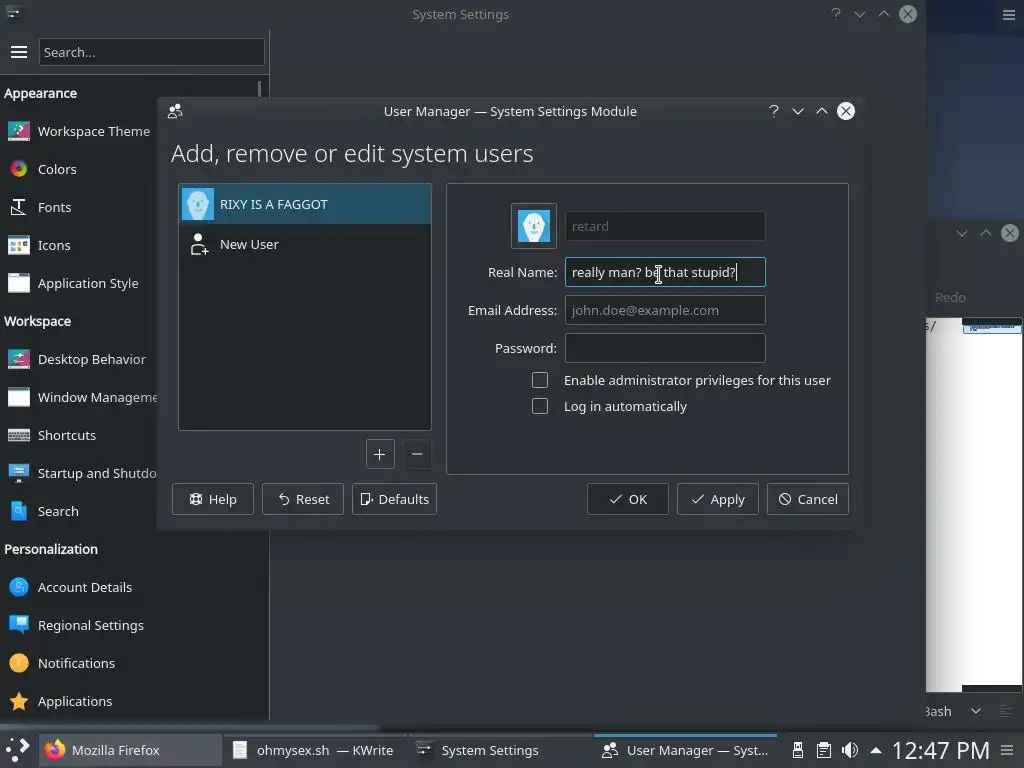The width and height of the screenshot is (1024, 768).
Task: Select the New User entry in user list
Action: [304, 244]
